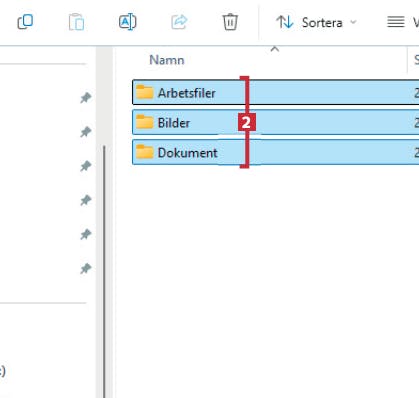This screenshot has width=419, height=398.
Task: Select the Bilder folder row
Action: (x=275, y=122)
